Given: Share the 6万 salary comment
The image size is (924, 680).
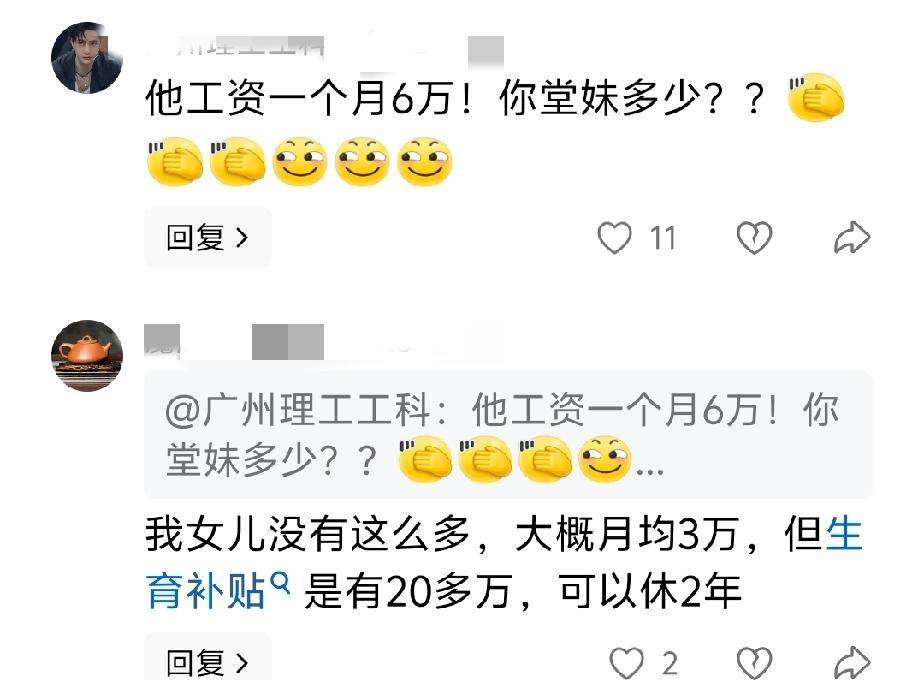Looking at the screenshot, I should [x=852, y=237].
